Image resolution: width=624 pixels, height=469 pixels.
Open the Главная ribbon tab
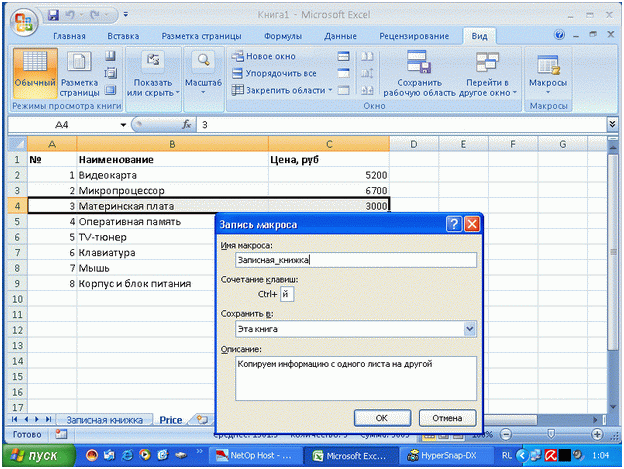[x=69, y=36]
